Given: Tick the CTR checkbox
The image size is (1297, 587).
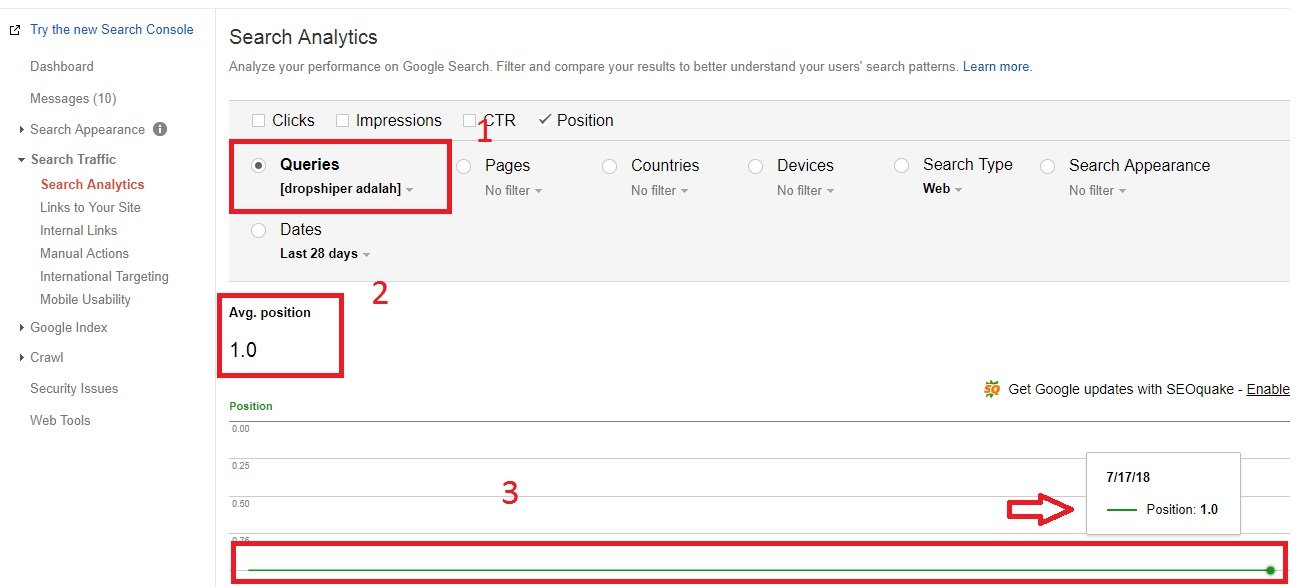Looking at the screenshot, I should click(470, 120).
